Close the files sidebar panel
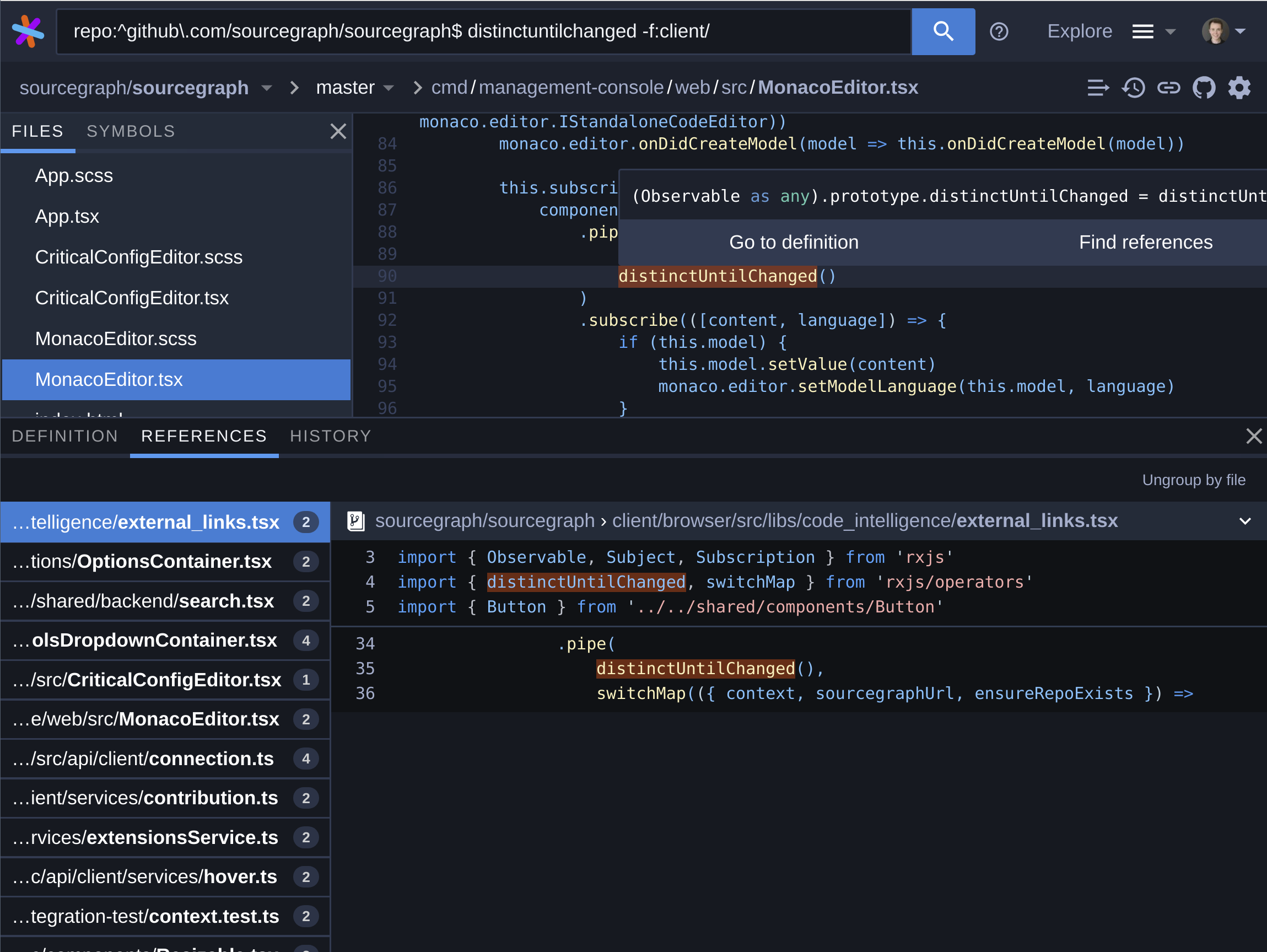This screenshot has height=952, width=1267. coord(338,131)
